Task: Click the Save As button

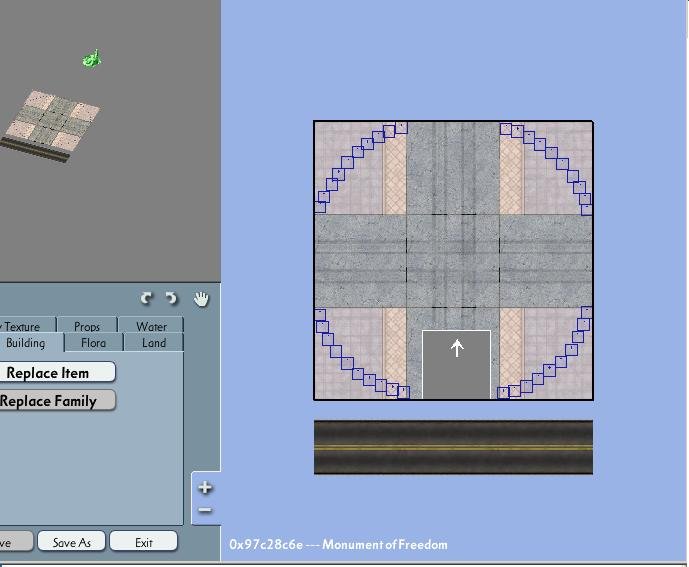Action: coord(72,542)
